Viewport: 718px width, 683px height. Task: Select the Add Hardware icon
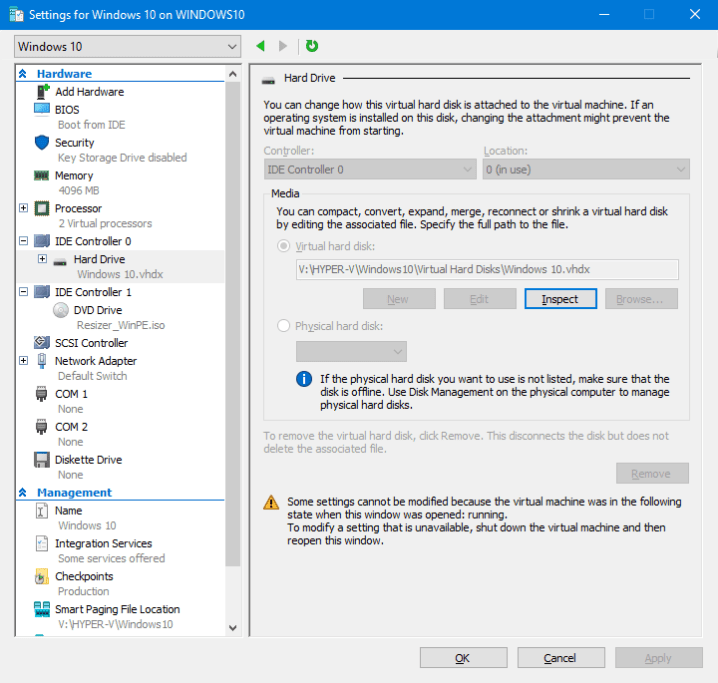pyautogui.click(x=42, y=92)
